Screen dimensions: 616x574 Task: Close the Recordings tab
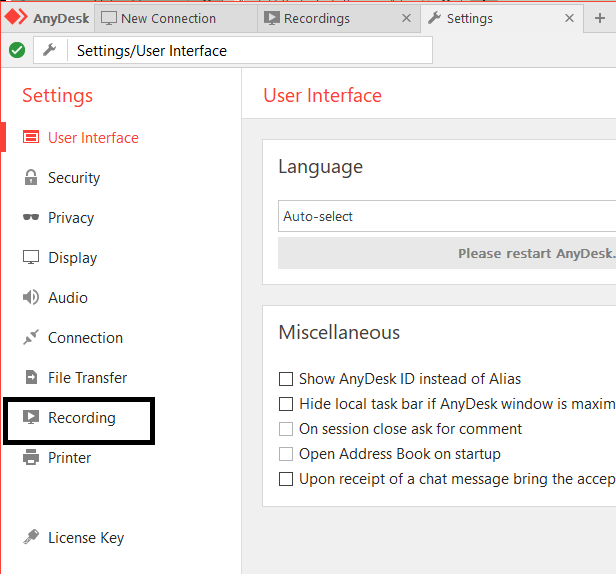tap(405, 18)
